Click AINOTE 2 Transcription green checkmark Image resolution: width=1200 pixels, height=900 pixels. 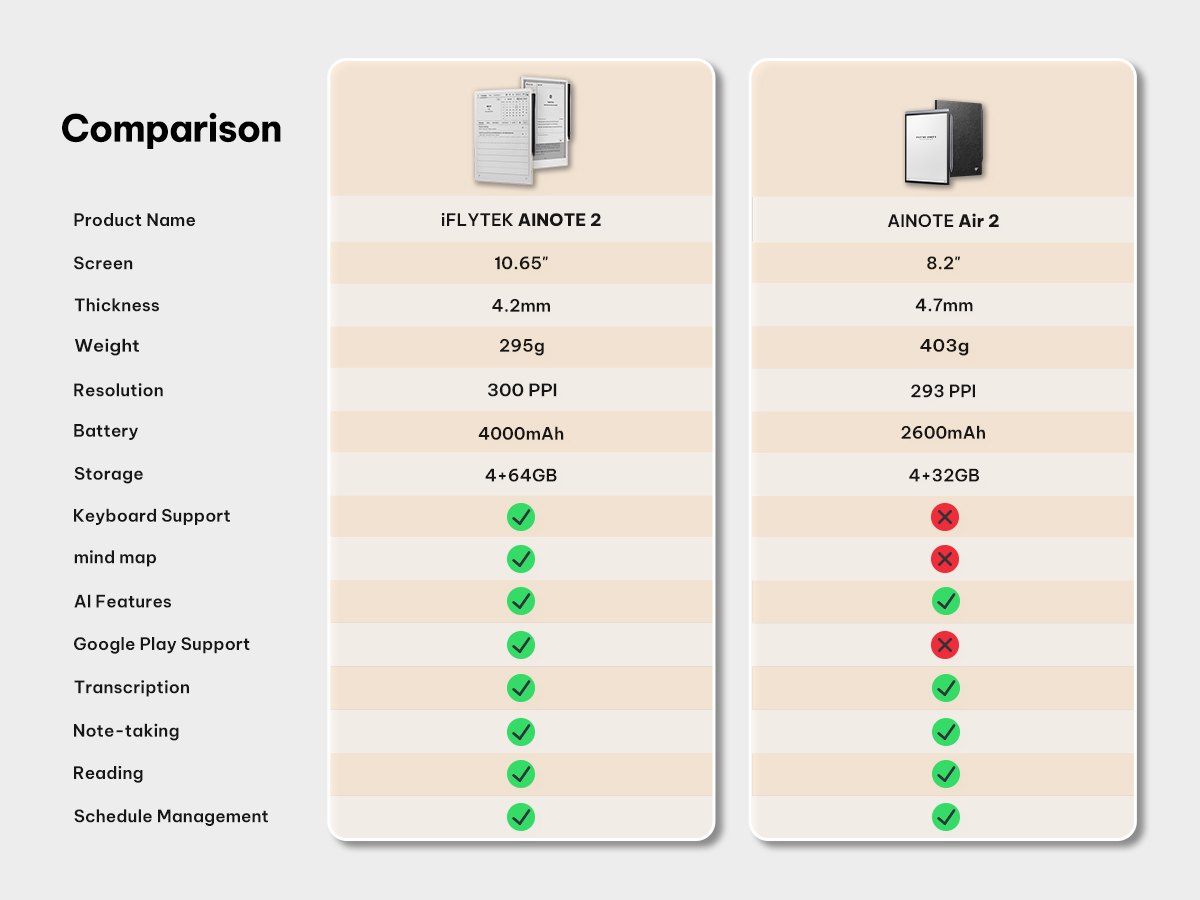pyautogui.click(x=521, y=688)
